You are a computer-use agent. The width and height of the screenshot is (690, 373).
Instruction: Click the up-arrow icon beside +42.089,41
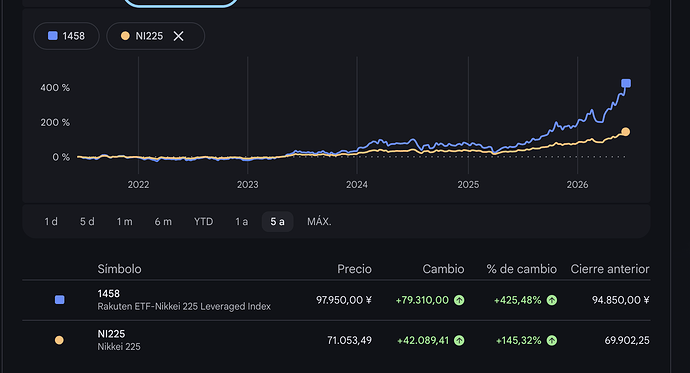tap(459, 340)
